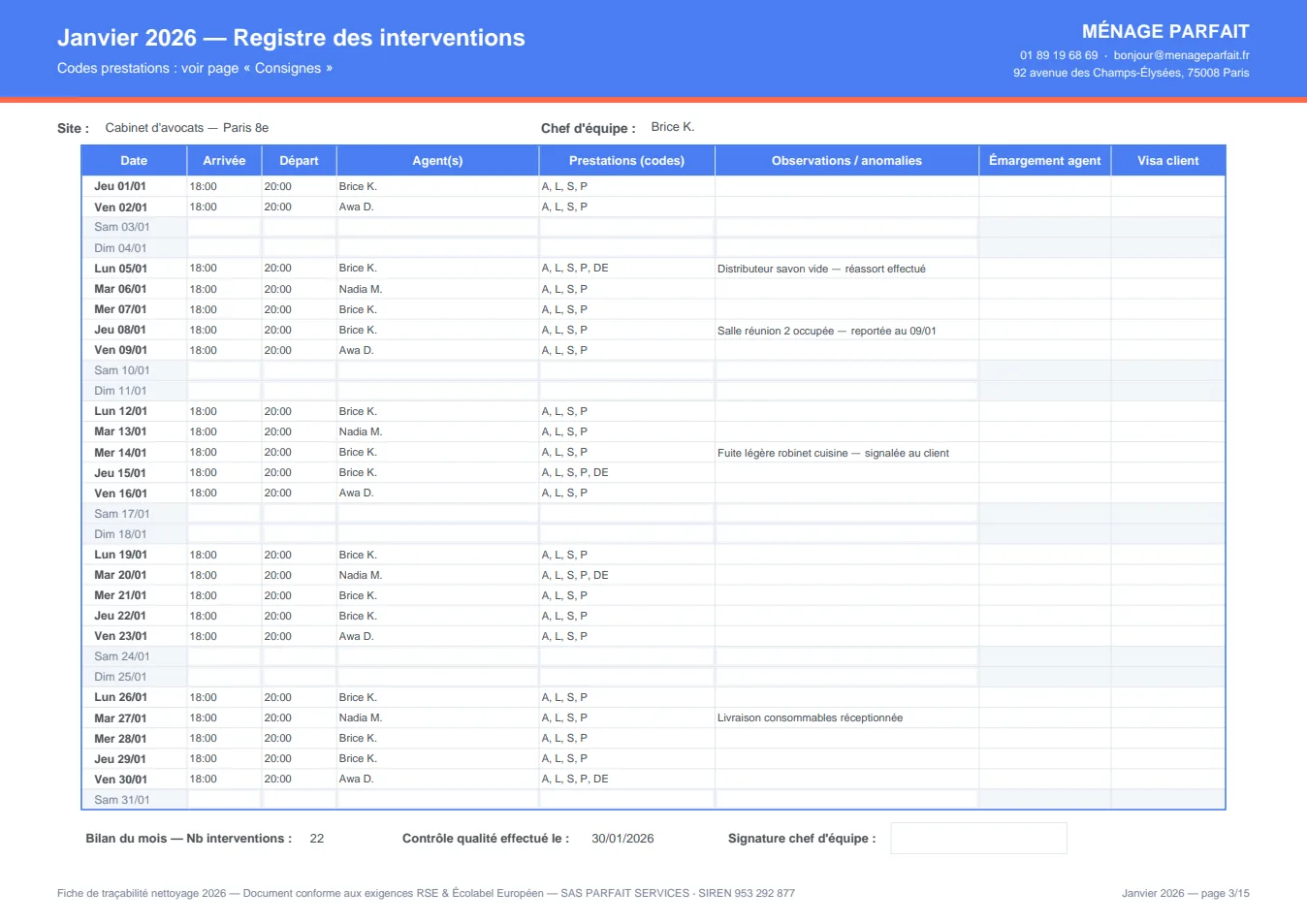Click the Visa client cell for Ven 02/01
This screenshot has width=1307, height=924.
click(x=1167, y=207)
